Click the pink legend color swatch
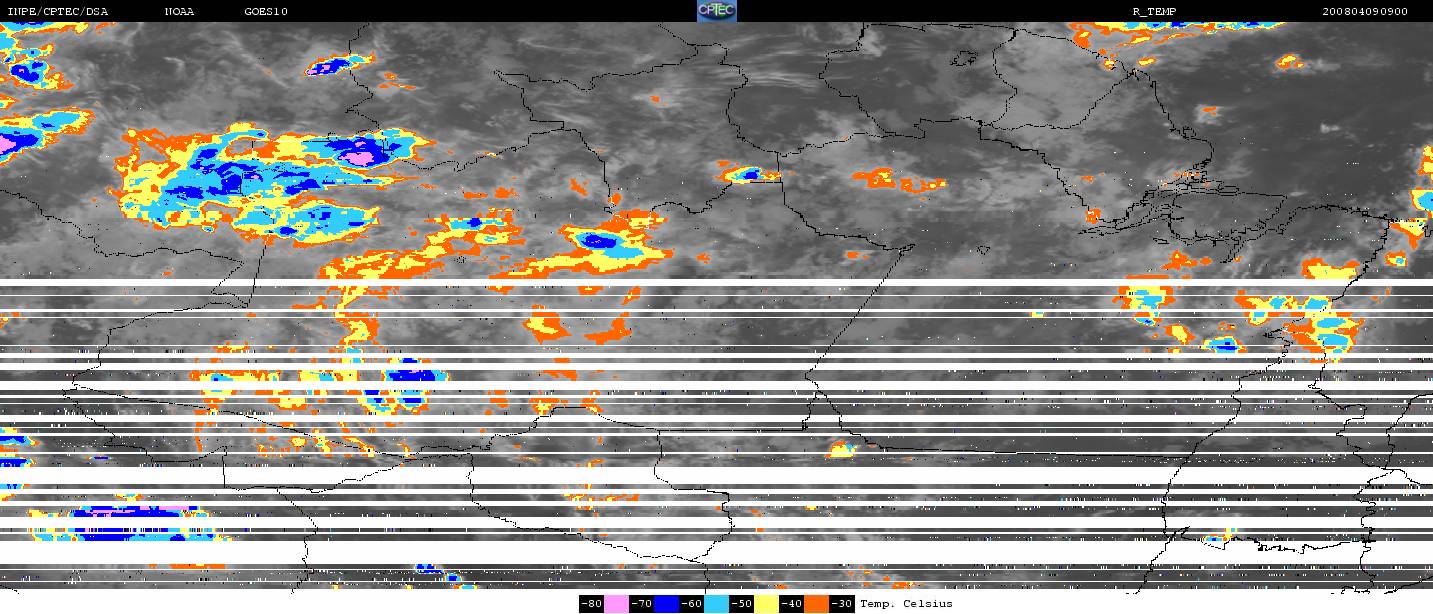Screen dimensions: 1433x614 click(x=616, y=604)
